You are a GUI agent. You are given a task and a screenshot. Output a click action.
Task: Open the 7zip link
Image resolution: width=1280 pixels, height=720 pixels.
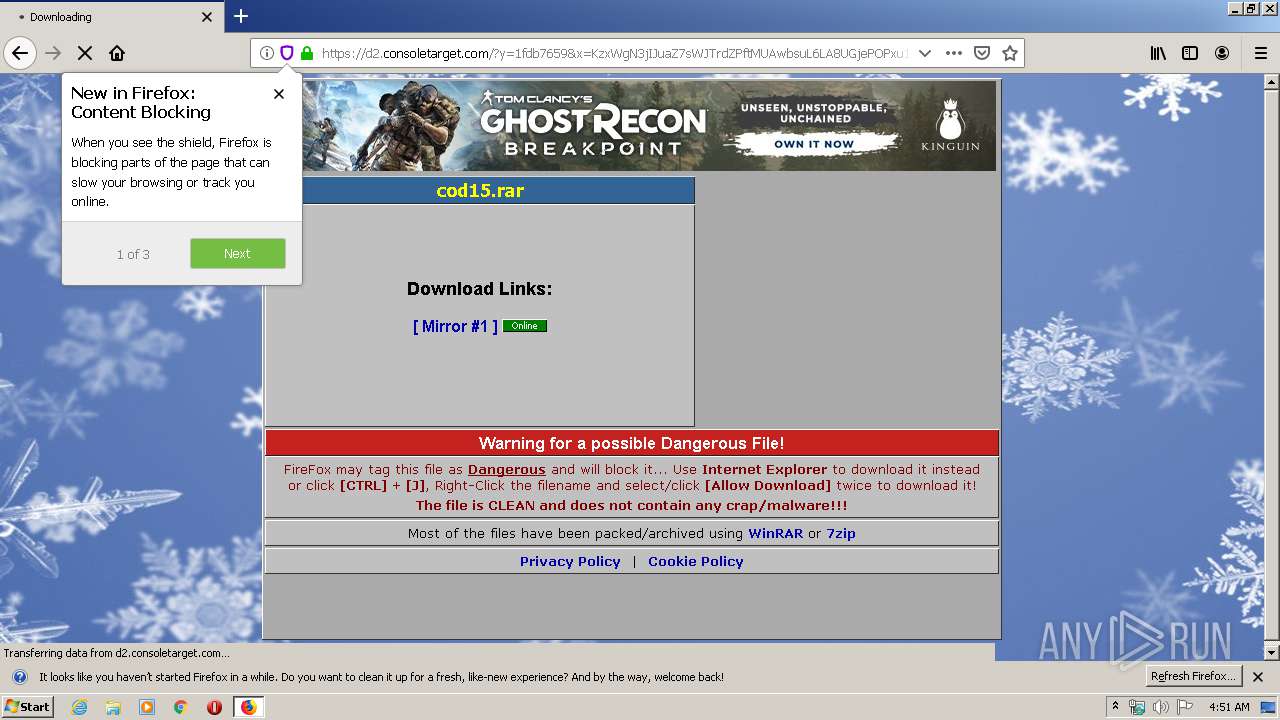coord(841,534)
